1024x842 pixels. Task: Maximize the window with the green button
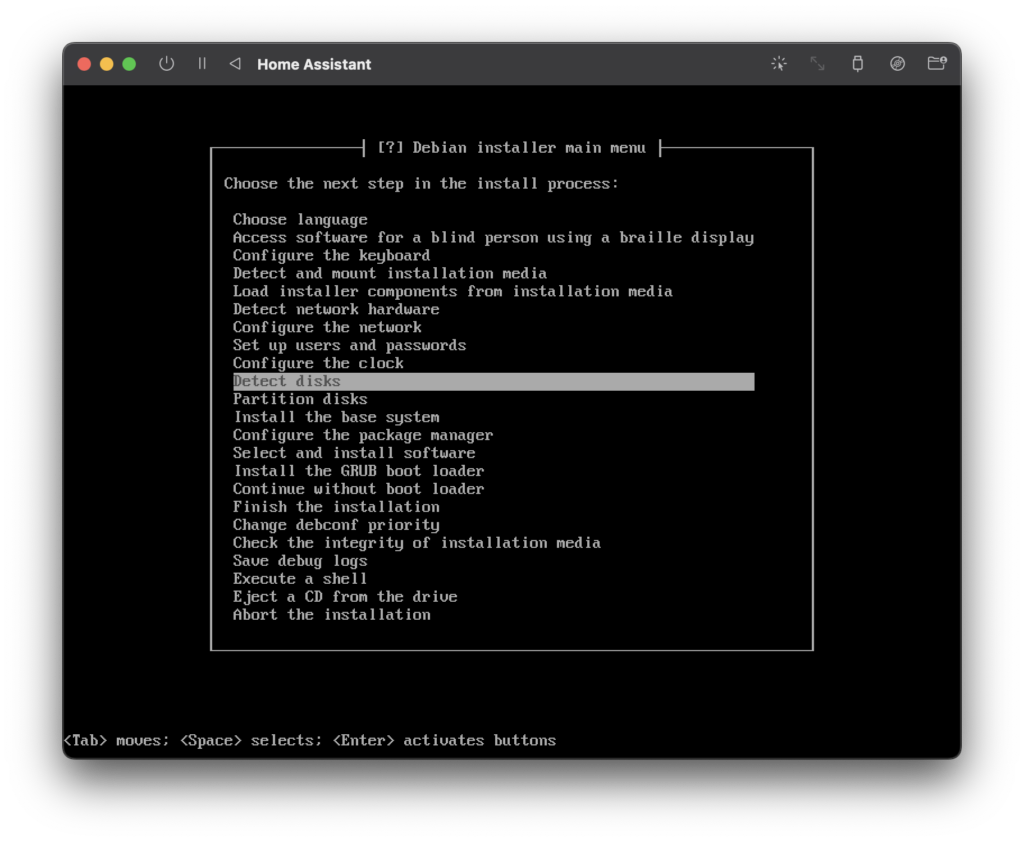(x=129, y=64)
